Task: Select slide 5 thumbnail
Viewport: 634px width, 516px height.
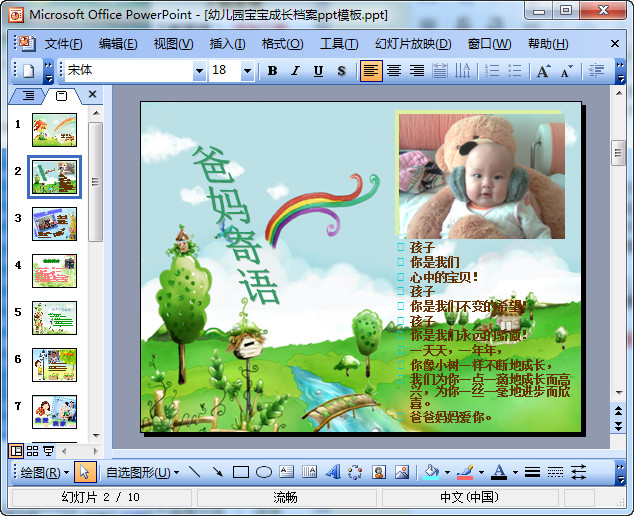Action: (55, 318)
